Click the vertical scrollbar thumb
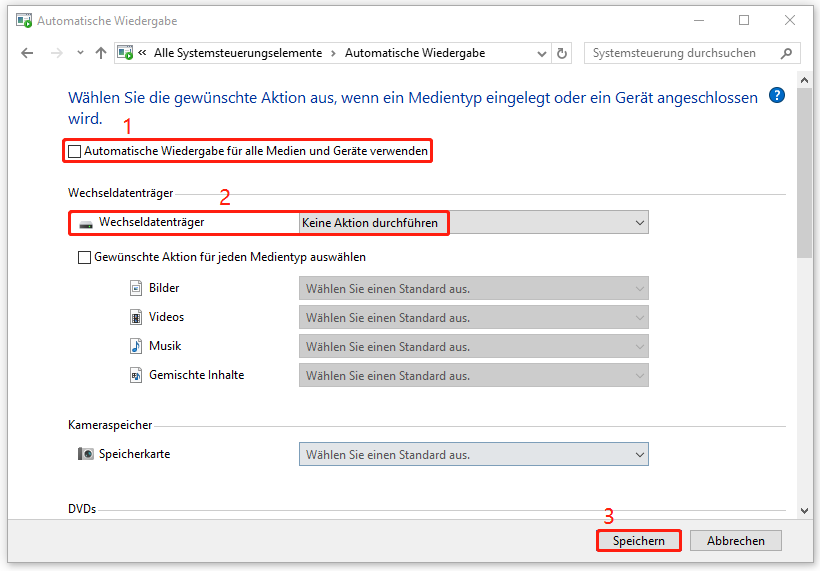Screen dimensions: 820x571 point(804,173)
